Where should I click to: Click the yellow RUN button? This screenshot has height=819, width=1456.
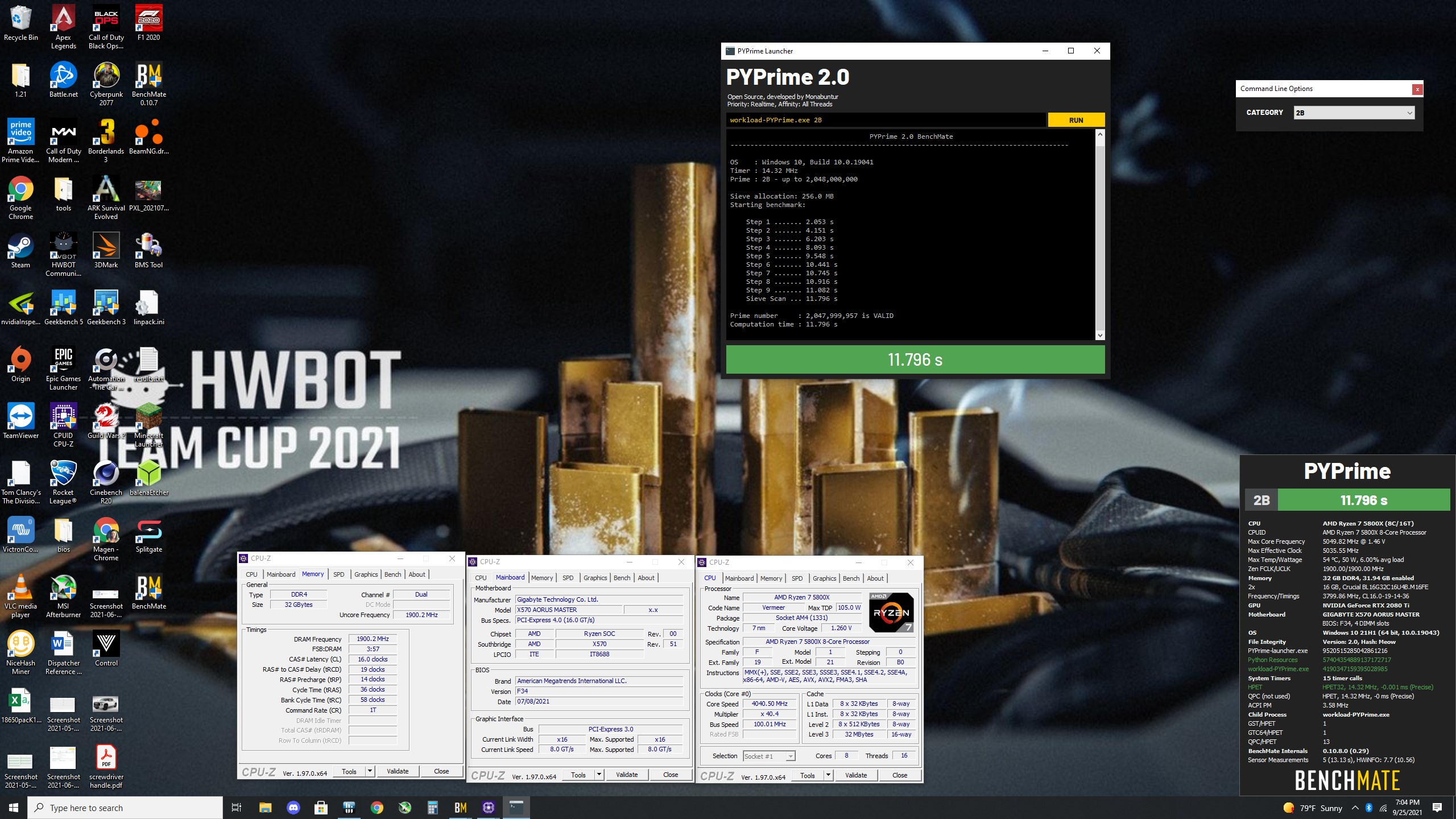click(1076, 120)
